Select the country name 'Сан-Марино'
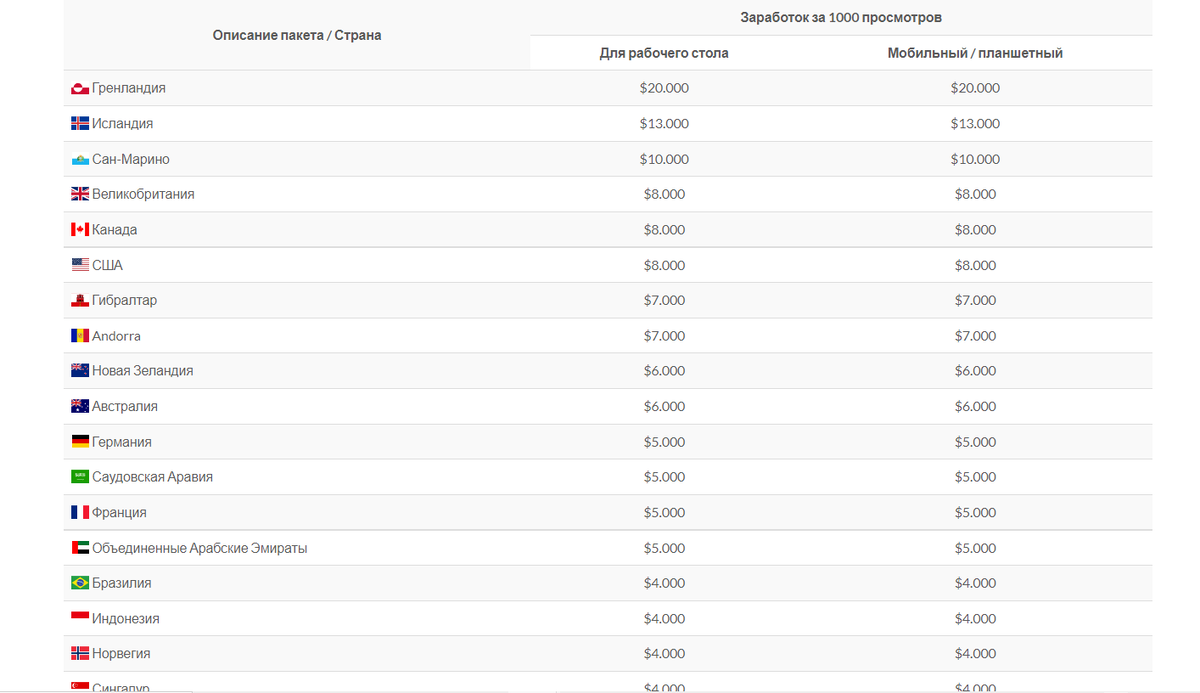Viewport: 1200px width, 693px height. (x=131, y=160)
